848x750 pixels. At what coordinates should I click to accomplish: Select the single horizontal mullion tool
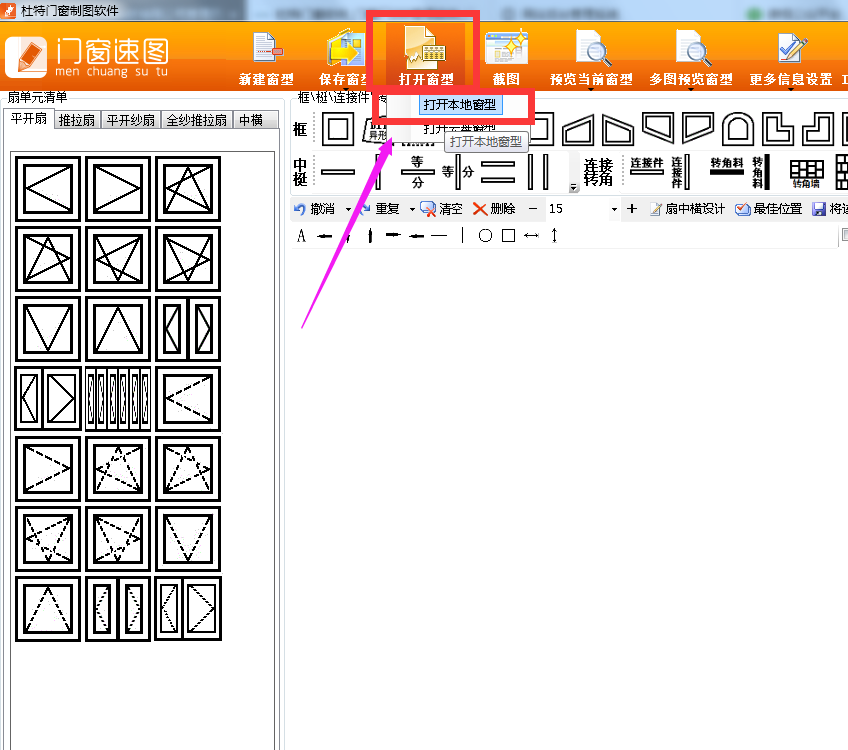coord(338,172)
